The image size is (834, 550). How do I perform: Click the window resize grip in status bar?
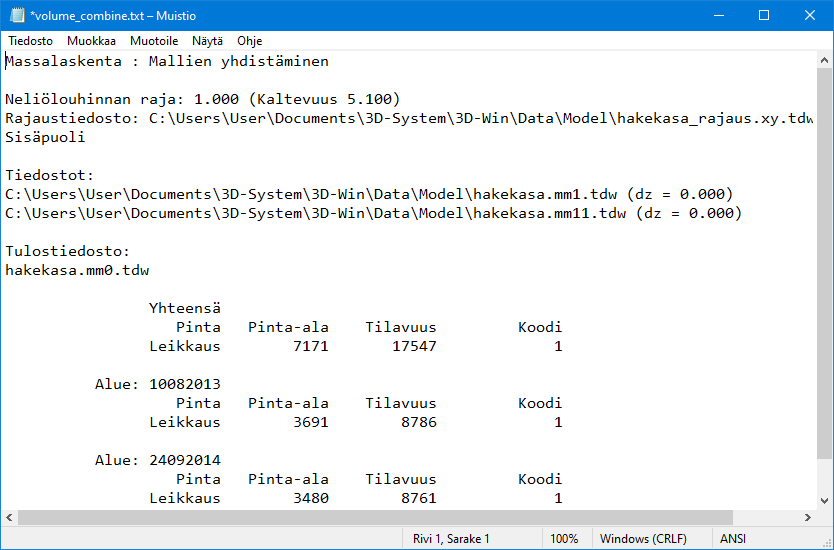pos(826,542)
